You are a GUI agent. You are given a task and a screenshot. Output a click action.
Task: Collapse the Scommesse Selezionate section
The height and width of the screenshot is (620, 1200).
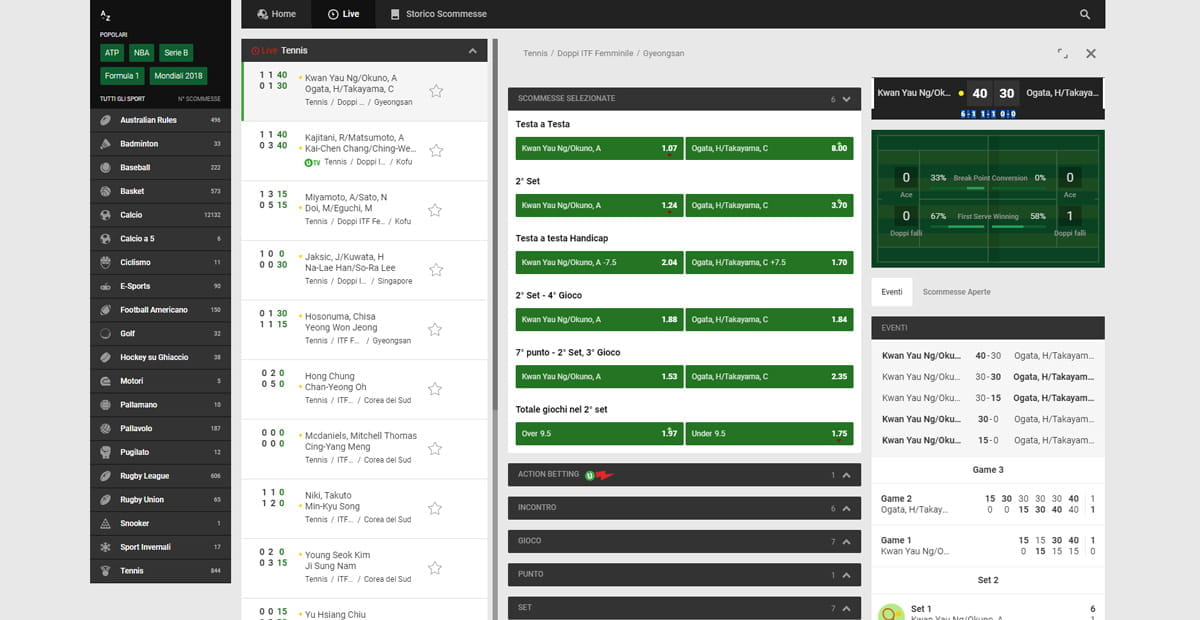point(846,99)
